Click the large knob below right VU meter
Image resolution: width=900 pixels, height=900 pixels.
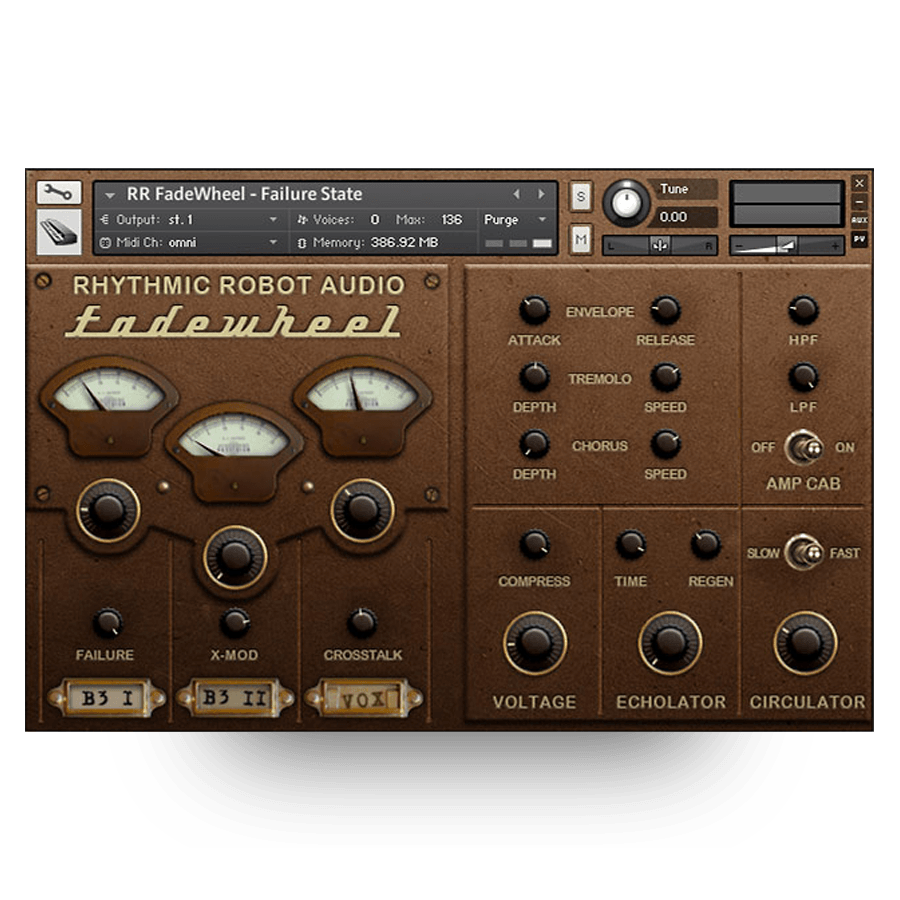click(x=362, y=510)
